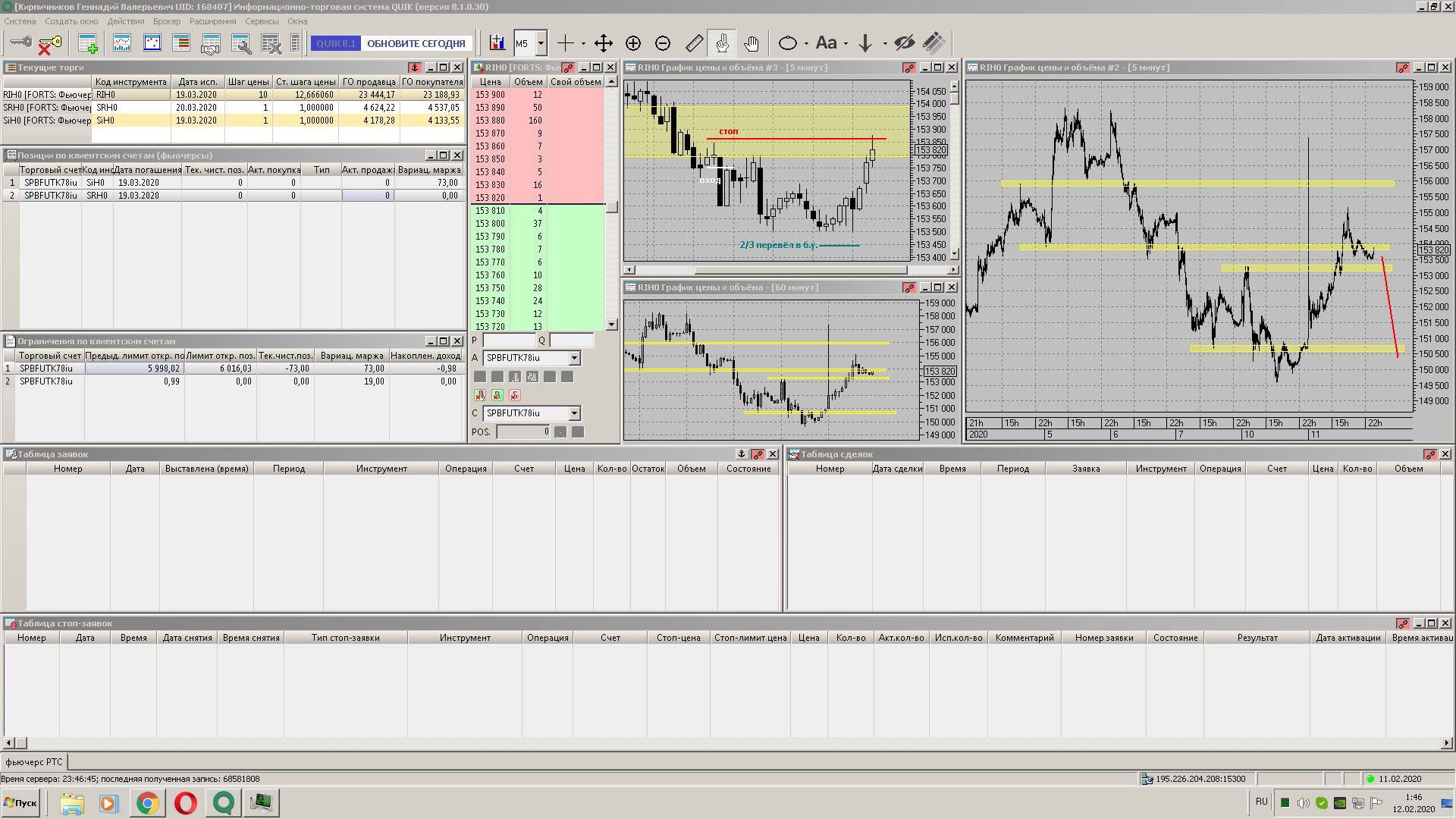Click the P price input field
The image size is (1456, 819).
click(x=509, y=340)
